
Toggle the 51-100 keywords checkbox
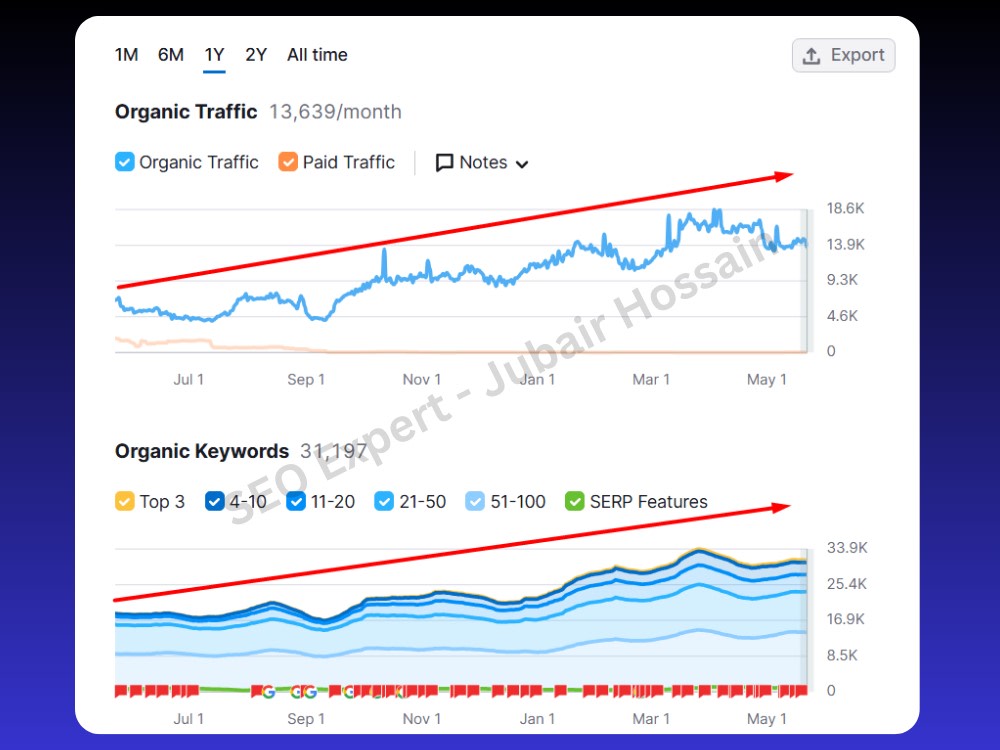475,501
